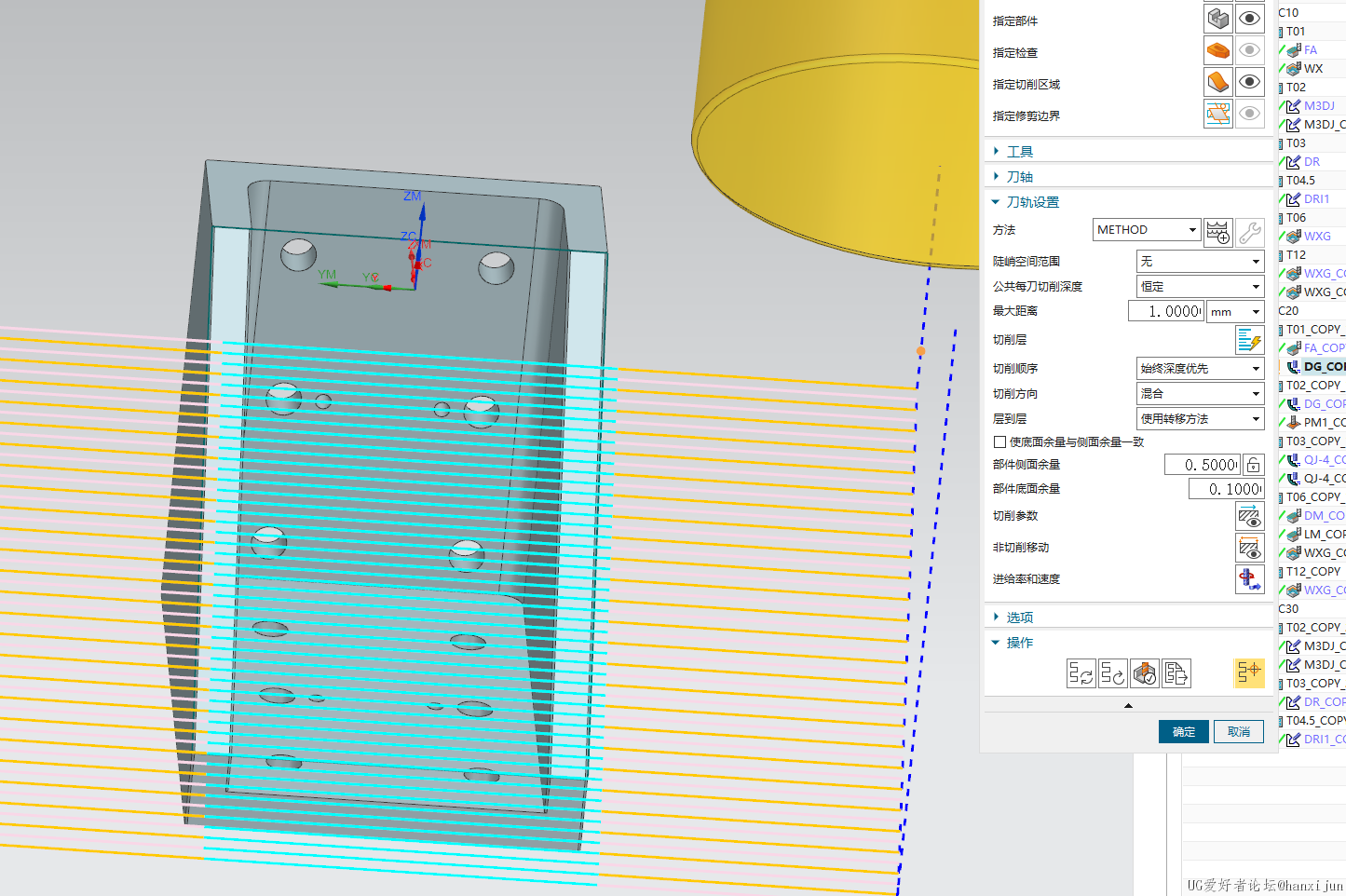Toggle display eye for 指定切削区域
Screen dimensions: 1346x896
(x=1249, y=82)
